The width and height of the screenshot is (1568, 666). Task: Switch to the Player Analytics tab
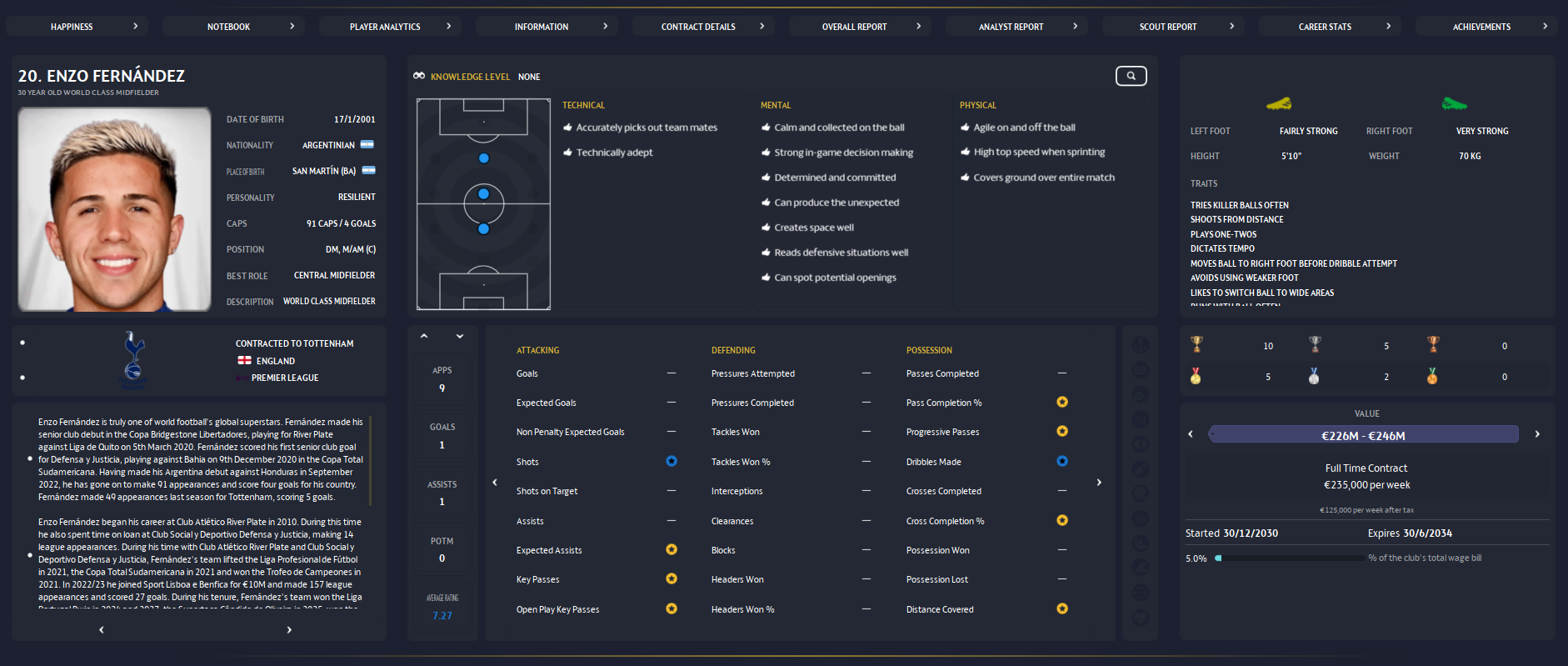391,27
